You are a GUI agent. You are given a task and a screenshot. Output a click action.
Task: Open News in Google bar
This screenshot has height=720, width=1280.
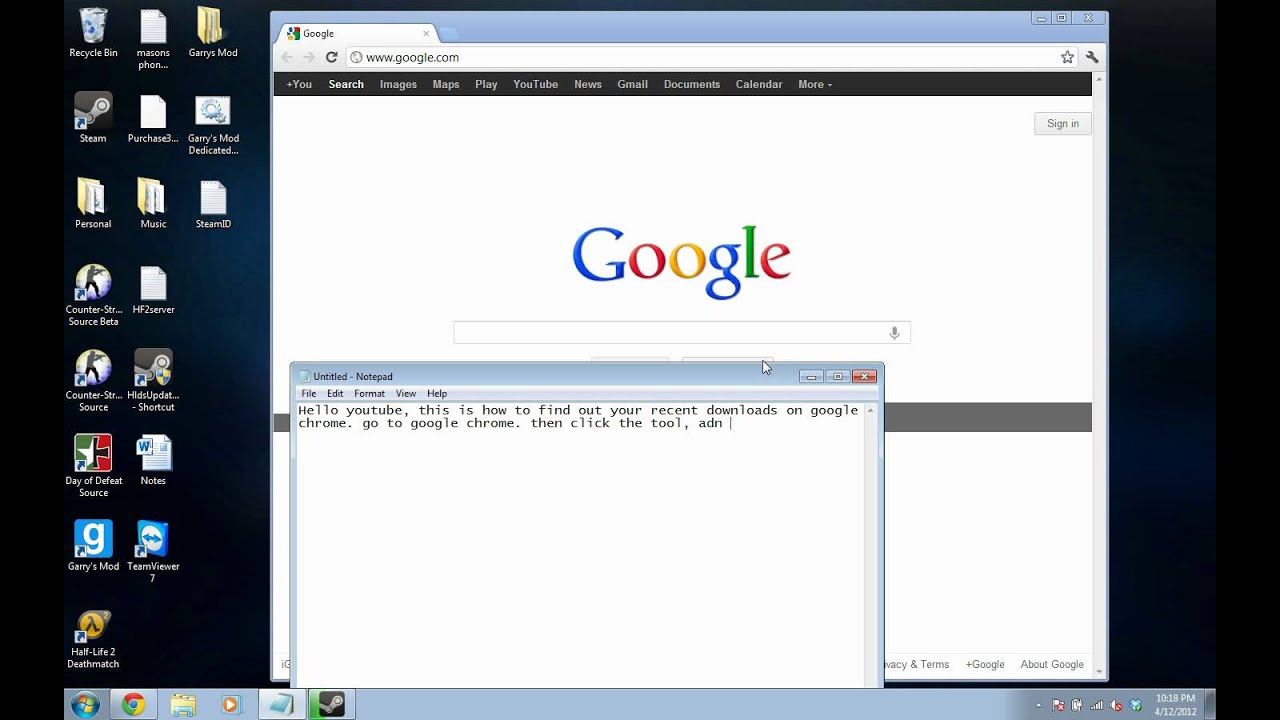[x=588, y=84]
